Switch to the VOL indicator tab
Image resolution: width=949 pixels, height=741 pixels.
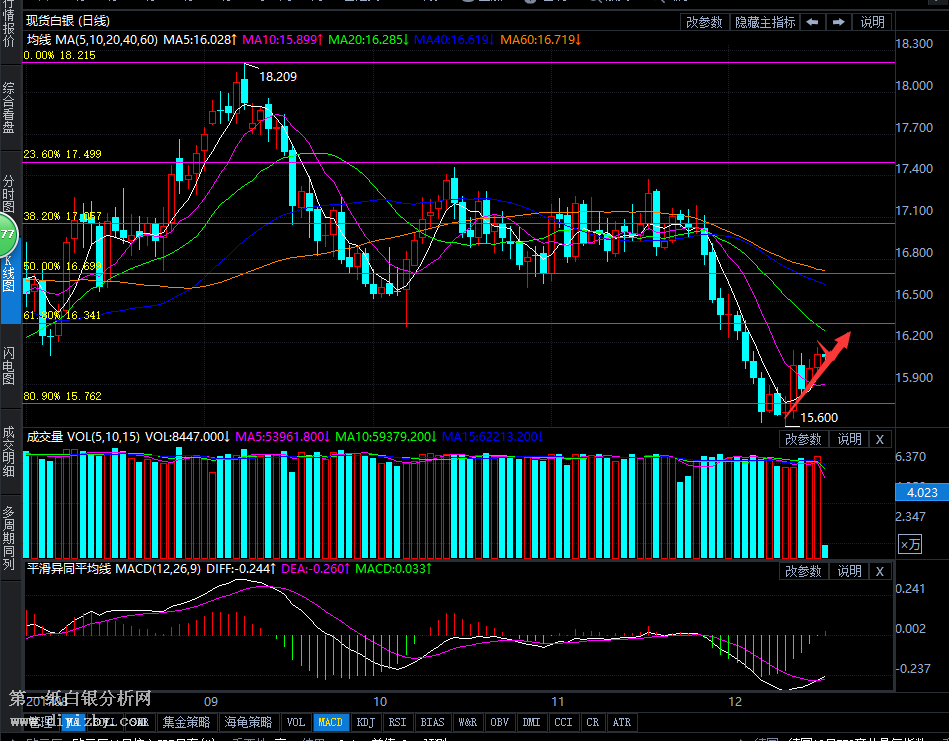coord(296,722)
